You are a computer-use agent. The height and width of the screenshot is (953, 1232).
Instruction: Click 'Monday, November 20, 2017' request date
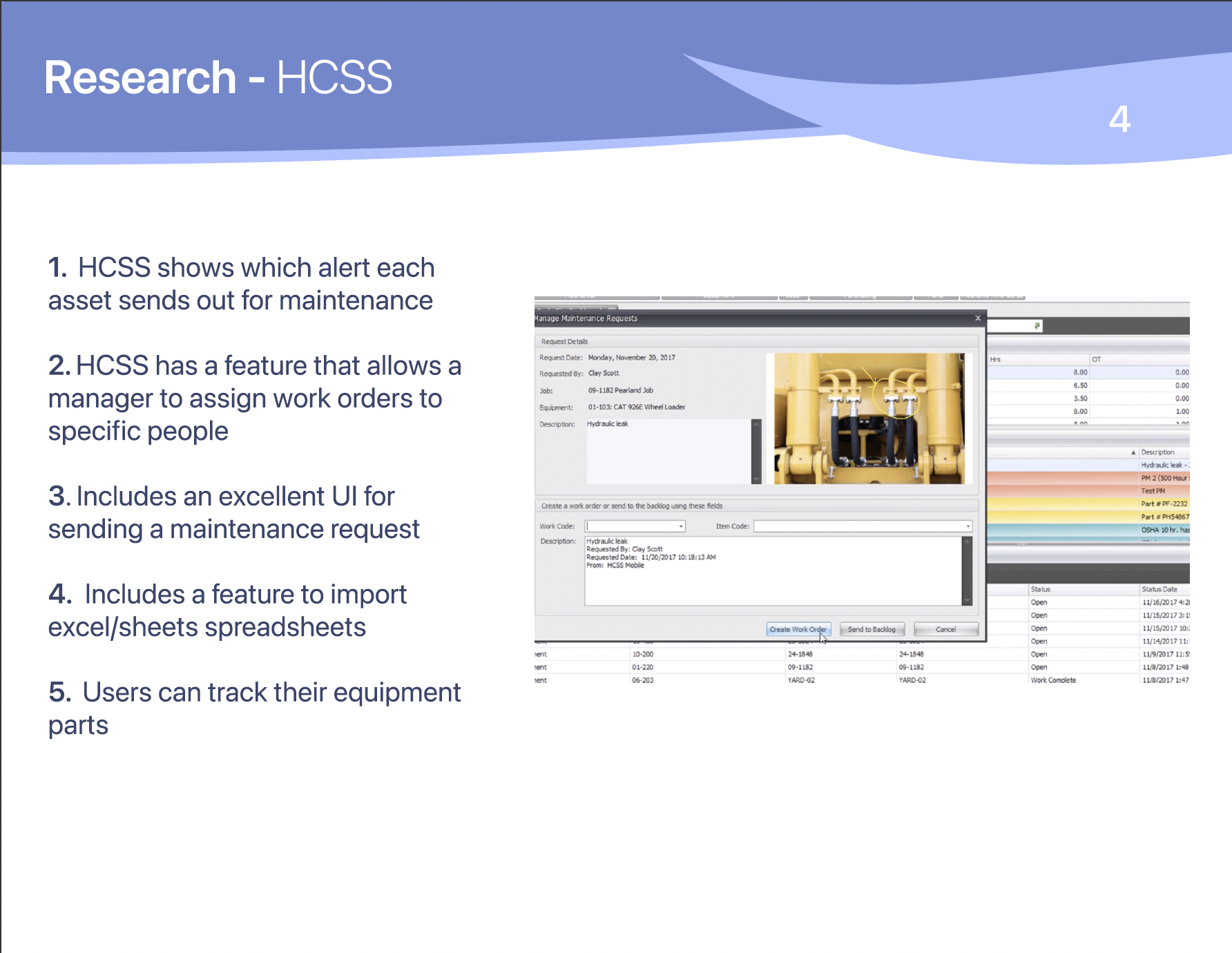pos(632,358)
